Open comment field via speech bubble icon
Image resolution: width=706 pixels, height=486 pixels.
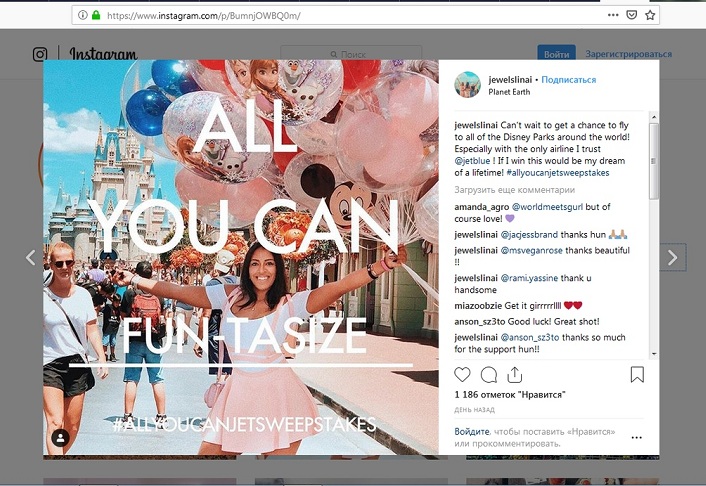coord(489,375)
